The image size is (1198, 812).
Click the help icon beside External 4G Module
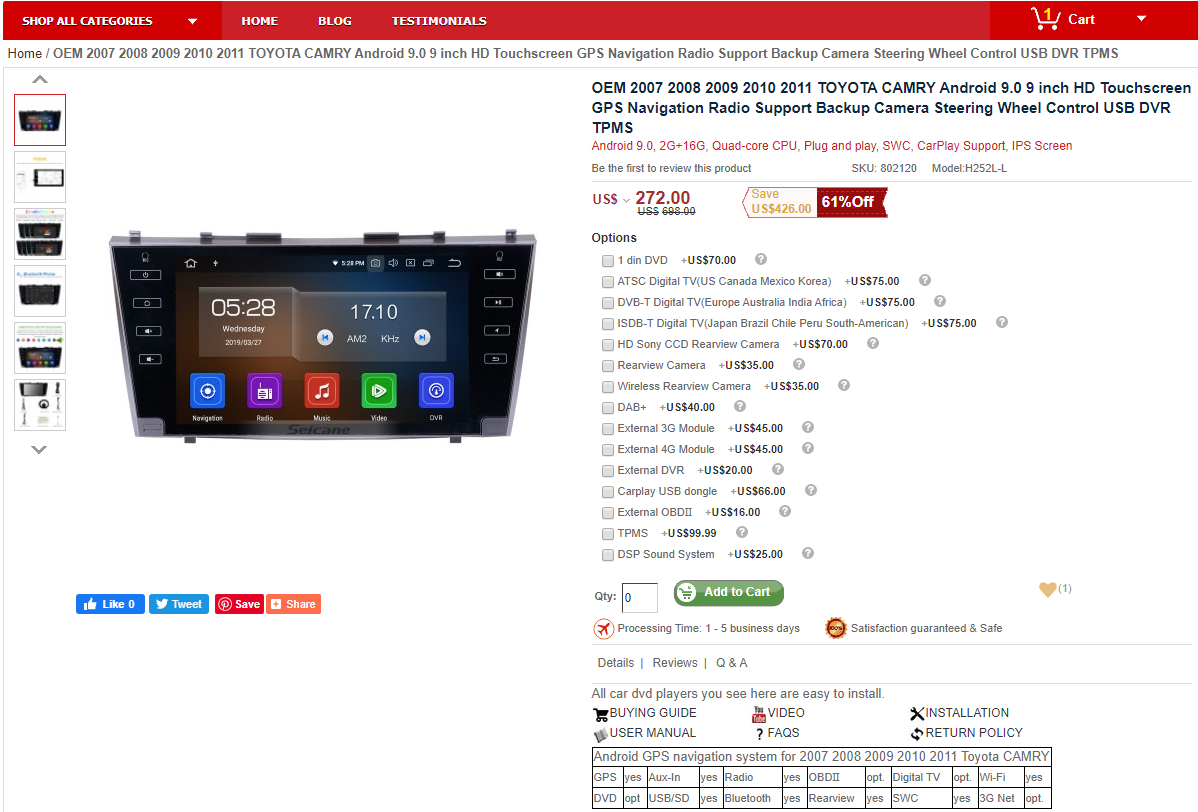coord(808,448)
